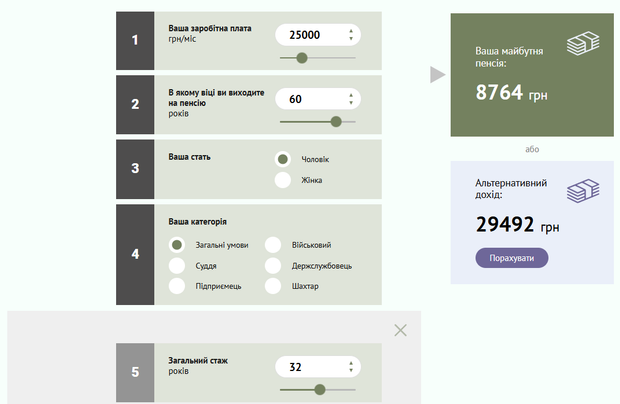Click the retirement age slider handle

click(336, 122)
